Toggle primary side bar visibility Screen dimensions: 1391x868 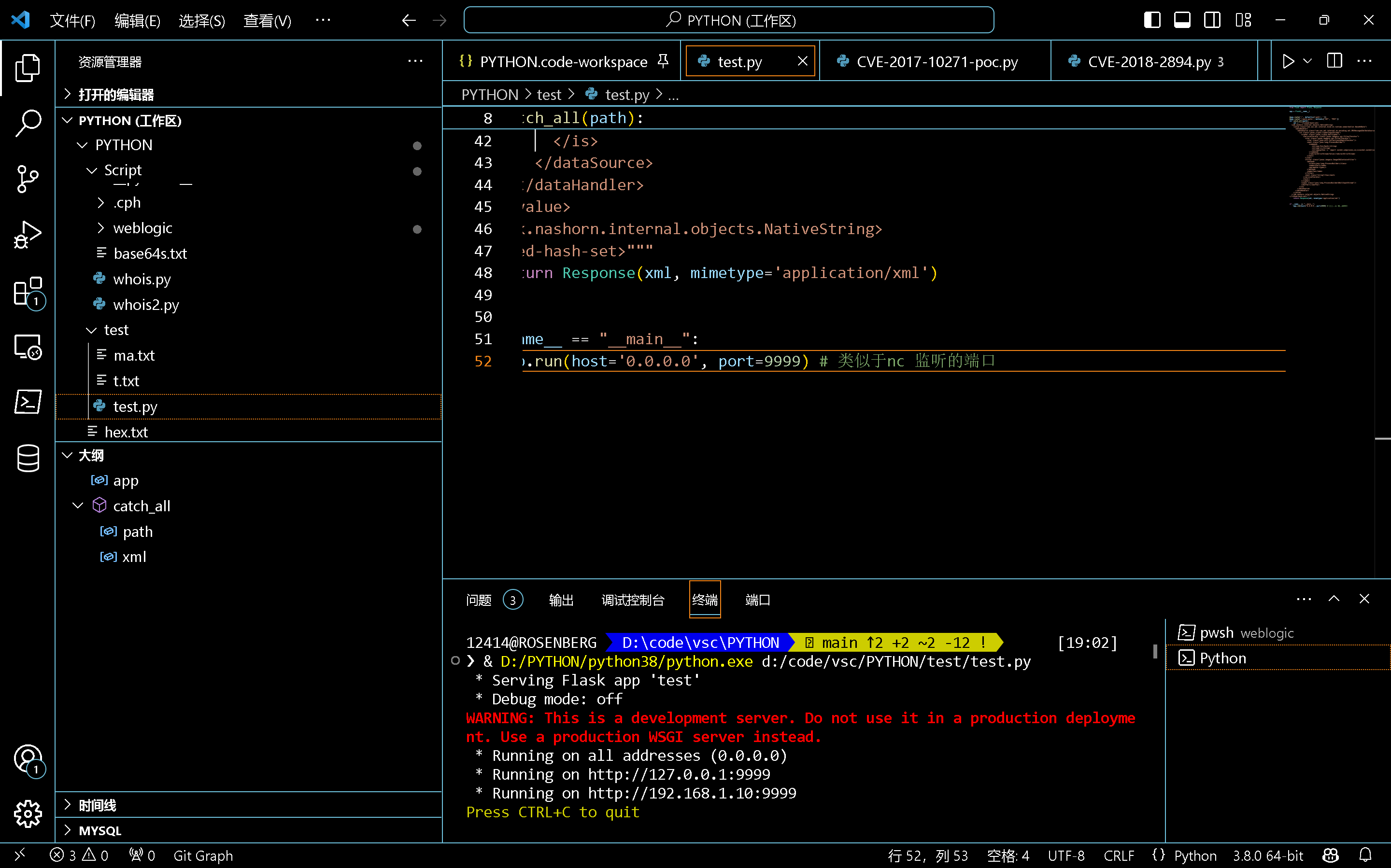pyautogui.click(x=1152, y=20)
